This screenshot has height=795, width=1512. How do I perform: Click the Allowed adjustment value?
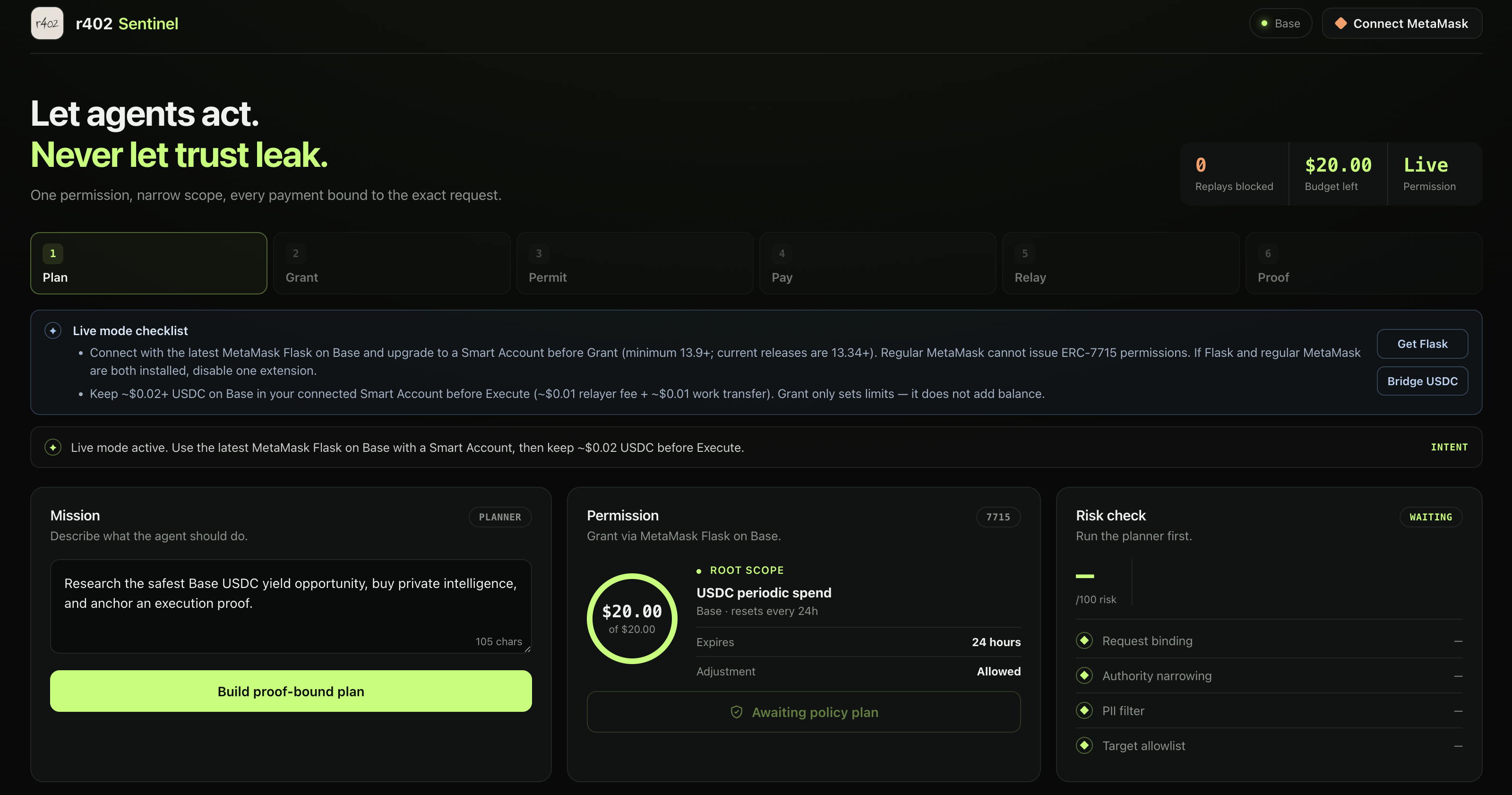[998, 671]
